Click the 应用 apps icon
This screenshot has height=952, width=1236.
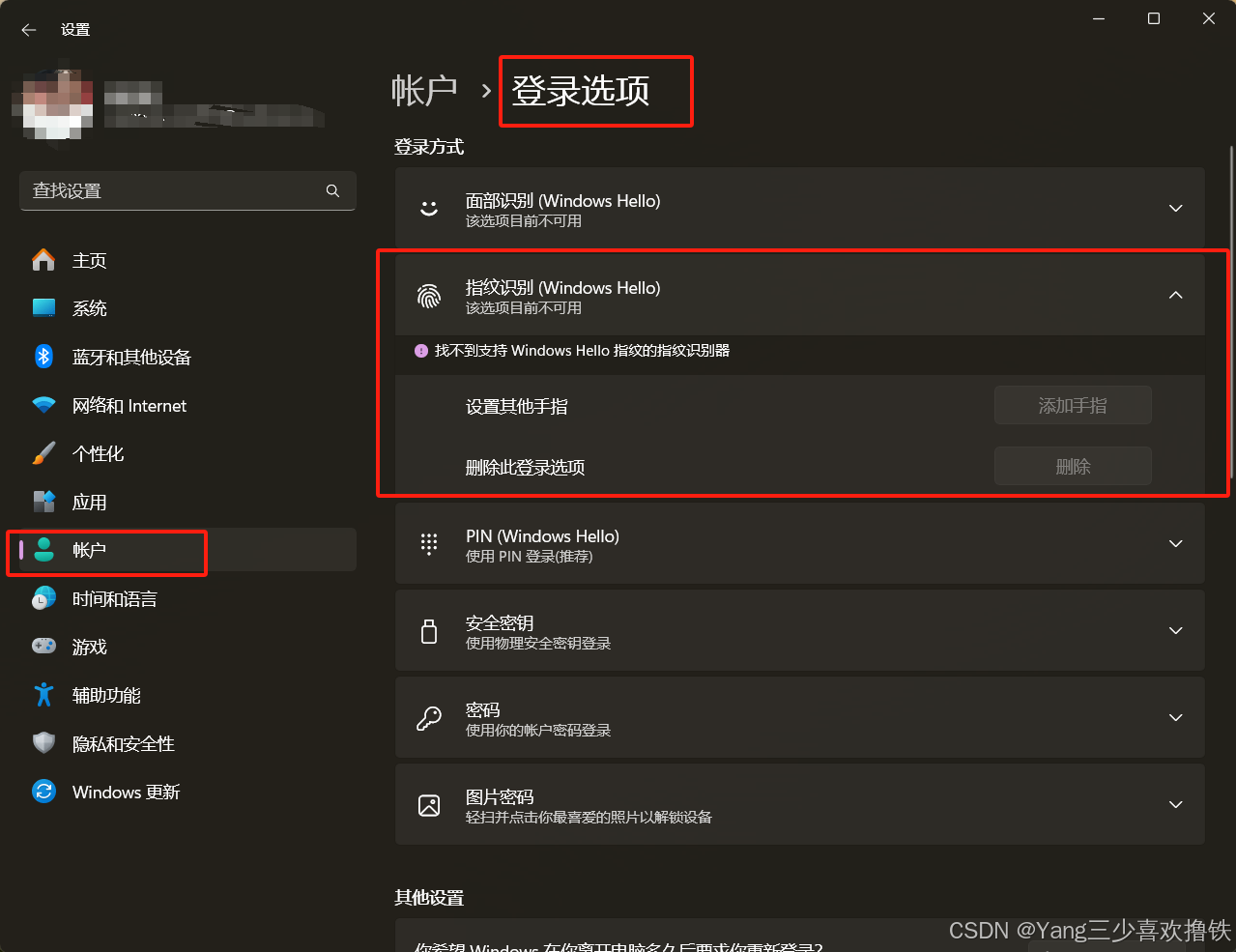(43, 502)
